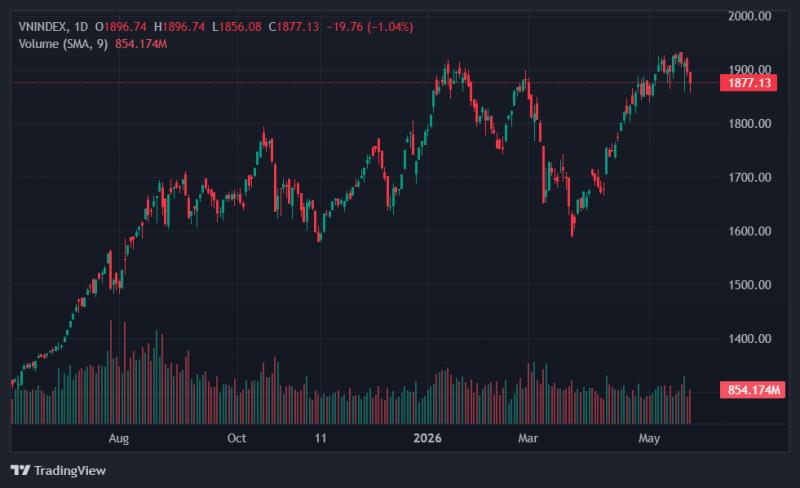Click the last red candlestick on the chart
Image resolution: width=800 pixels, height=488 pixels.
pyautogui.click(x=691, y=81)
